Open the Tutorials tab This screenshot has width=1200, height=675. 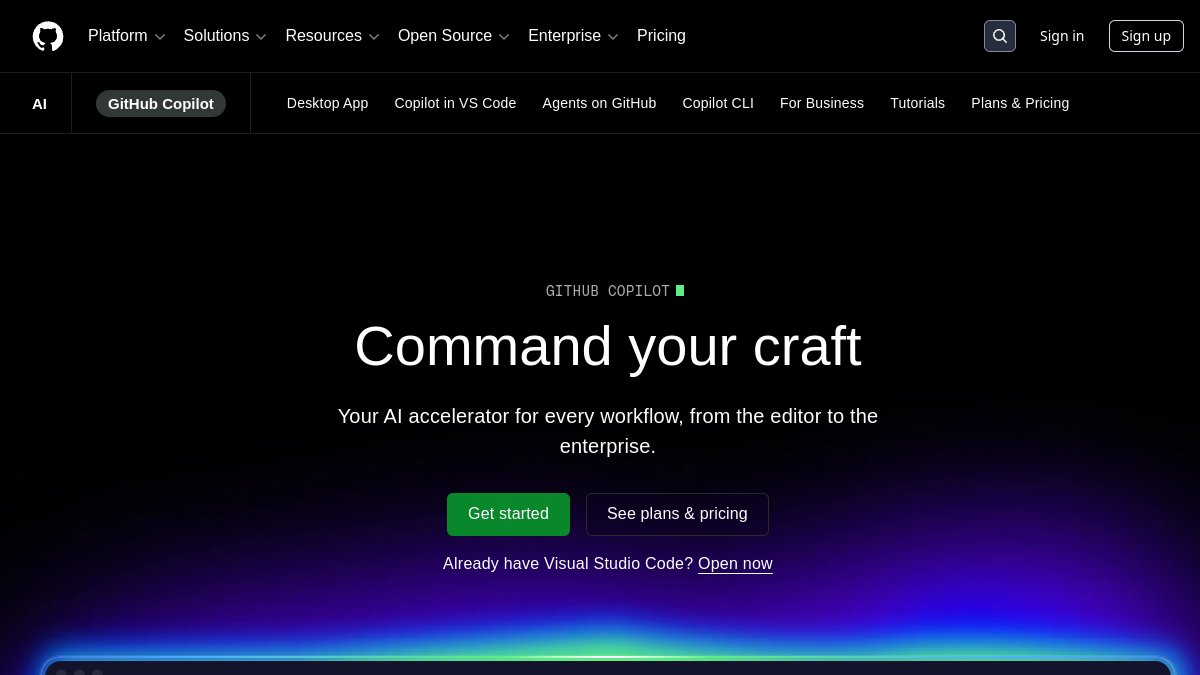917,103
